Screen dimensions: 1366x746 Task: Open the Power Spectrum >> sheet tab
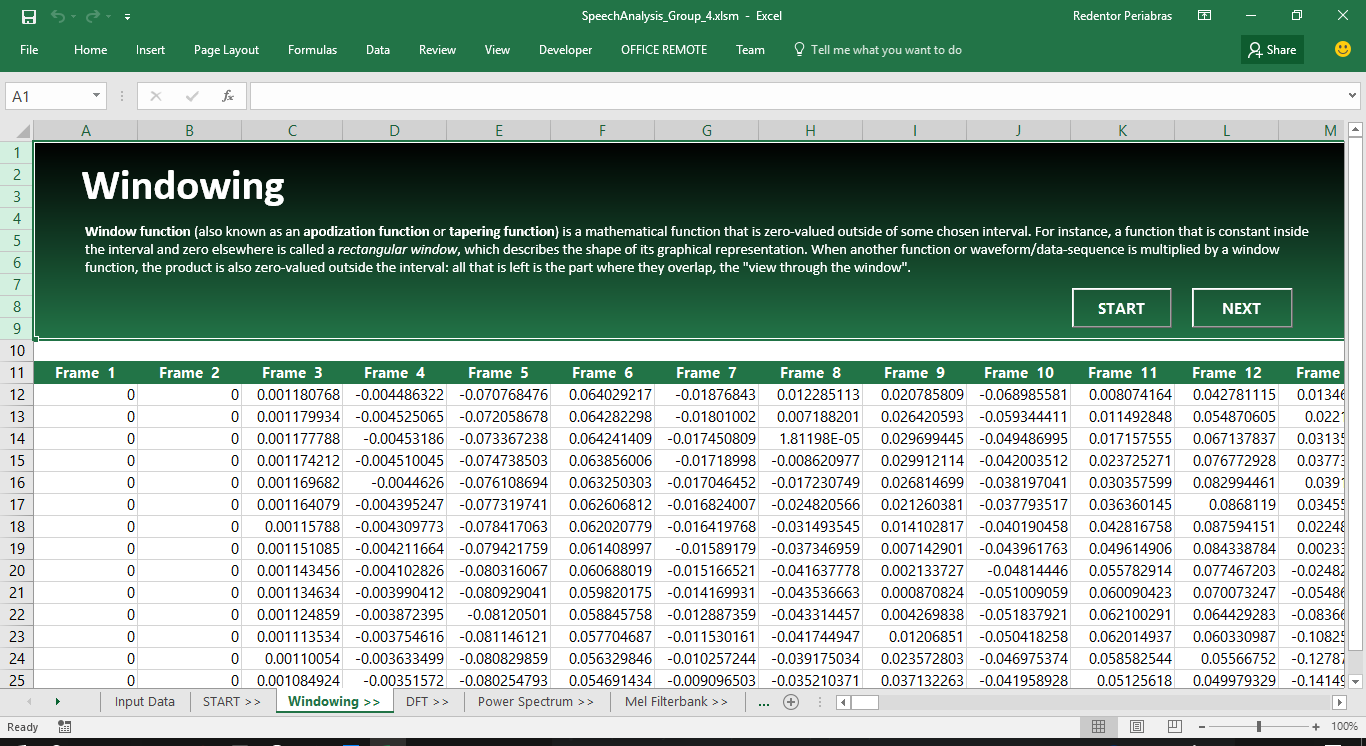(x=536, y=702)
